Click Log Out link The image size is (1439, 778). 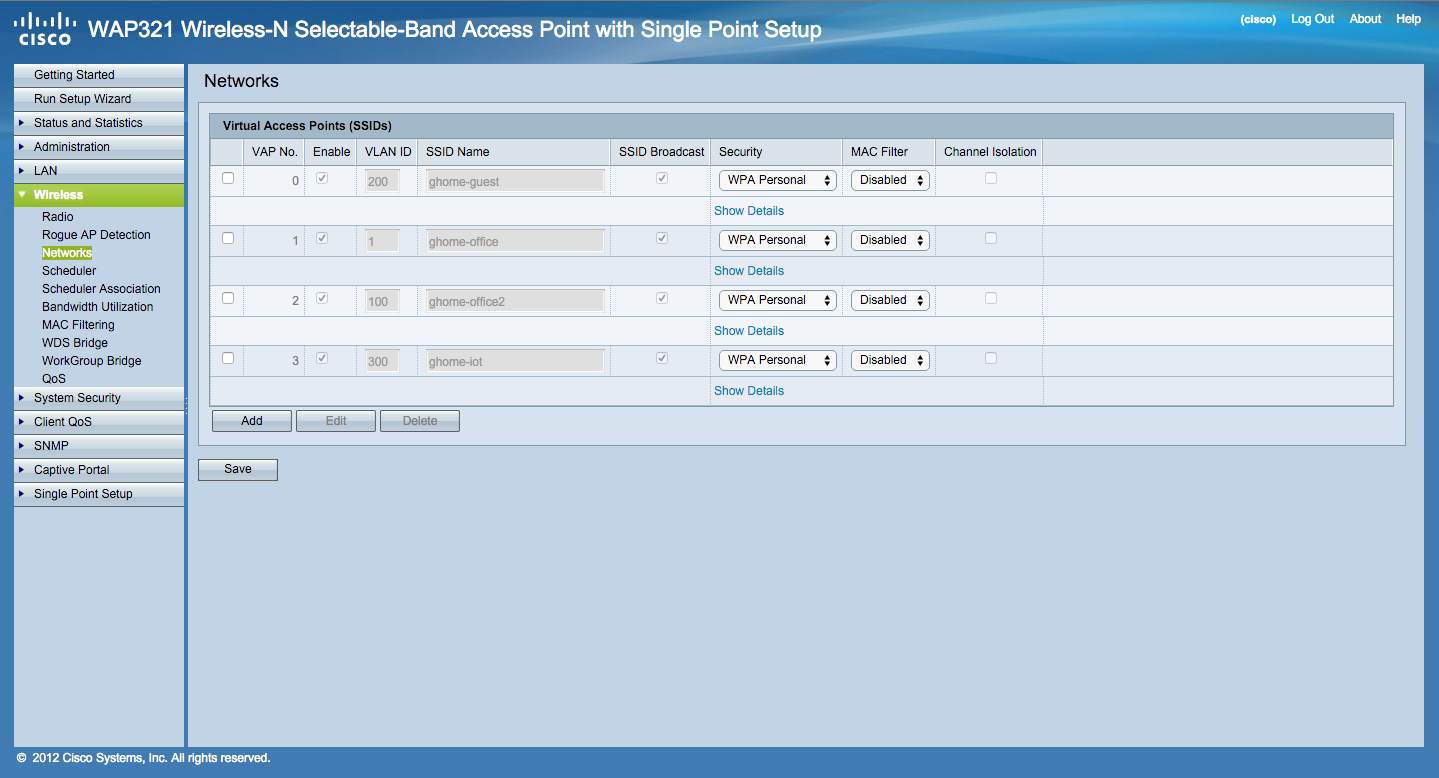click(1312, 19)
